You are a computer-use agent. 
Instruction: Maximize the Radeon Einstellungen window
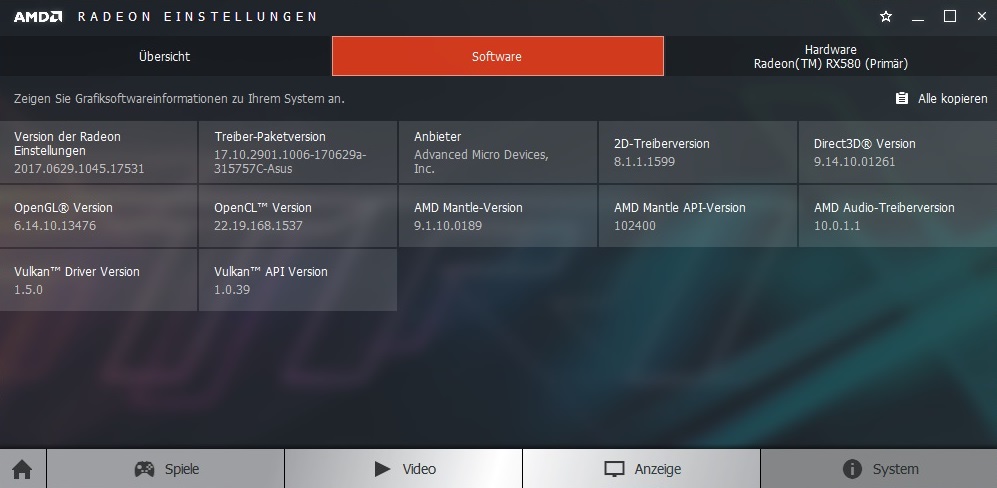pos(950,17)
